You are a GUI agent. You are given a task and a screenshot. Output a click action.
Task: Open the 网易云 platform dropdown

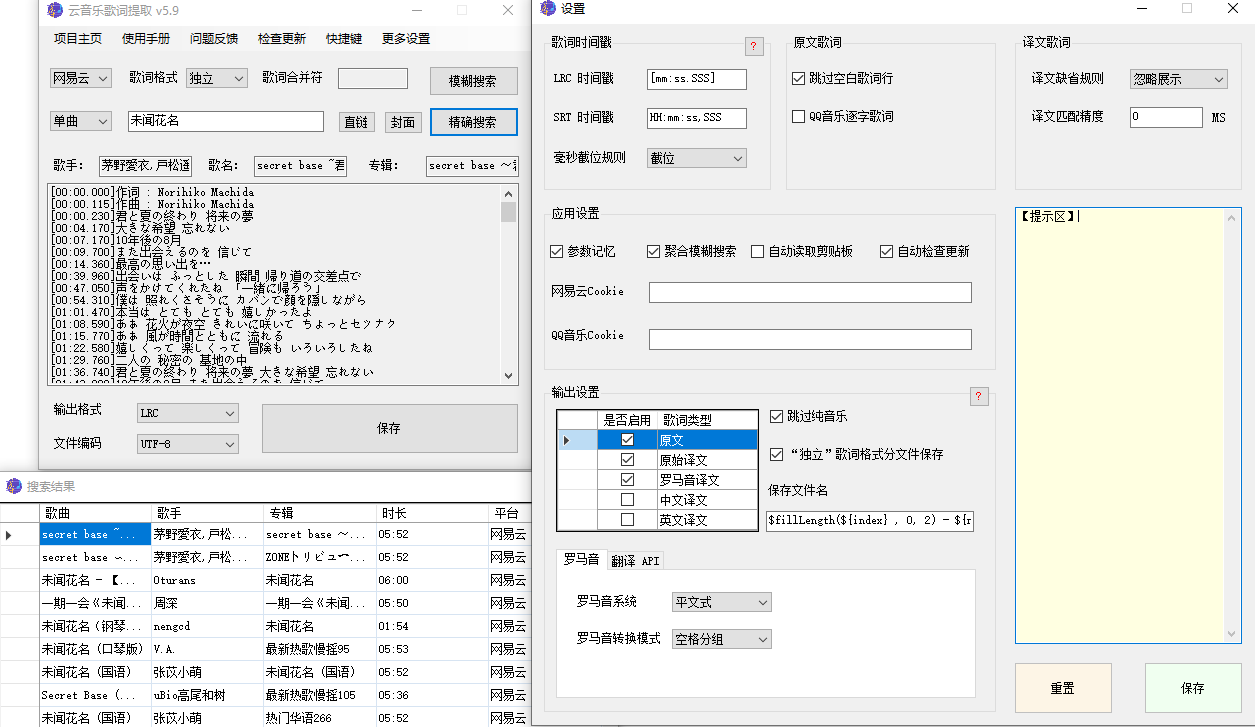click(81, 78)
